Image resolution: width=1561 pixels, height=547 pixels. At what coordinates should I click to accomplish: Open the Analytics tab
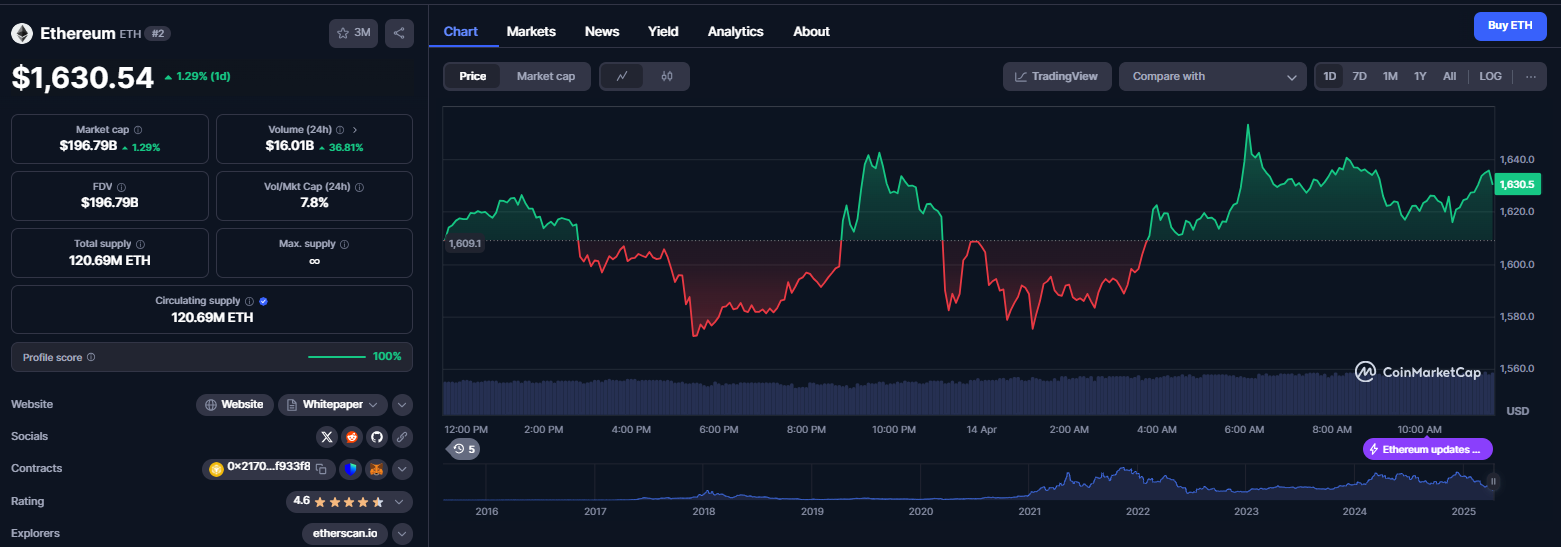[x=736, y=31]
